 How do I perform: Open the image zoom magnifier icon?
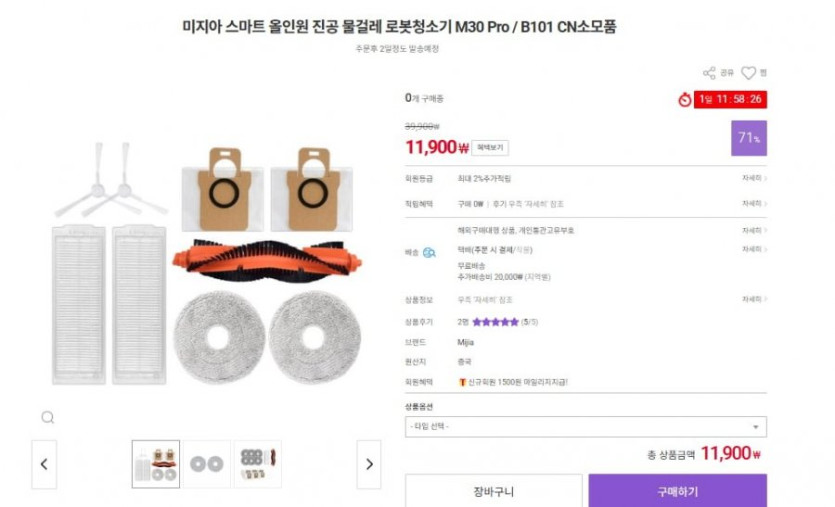click(x=47, y=417)
